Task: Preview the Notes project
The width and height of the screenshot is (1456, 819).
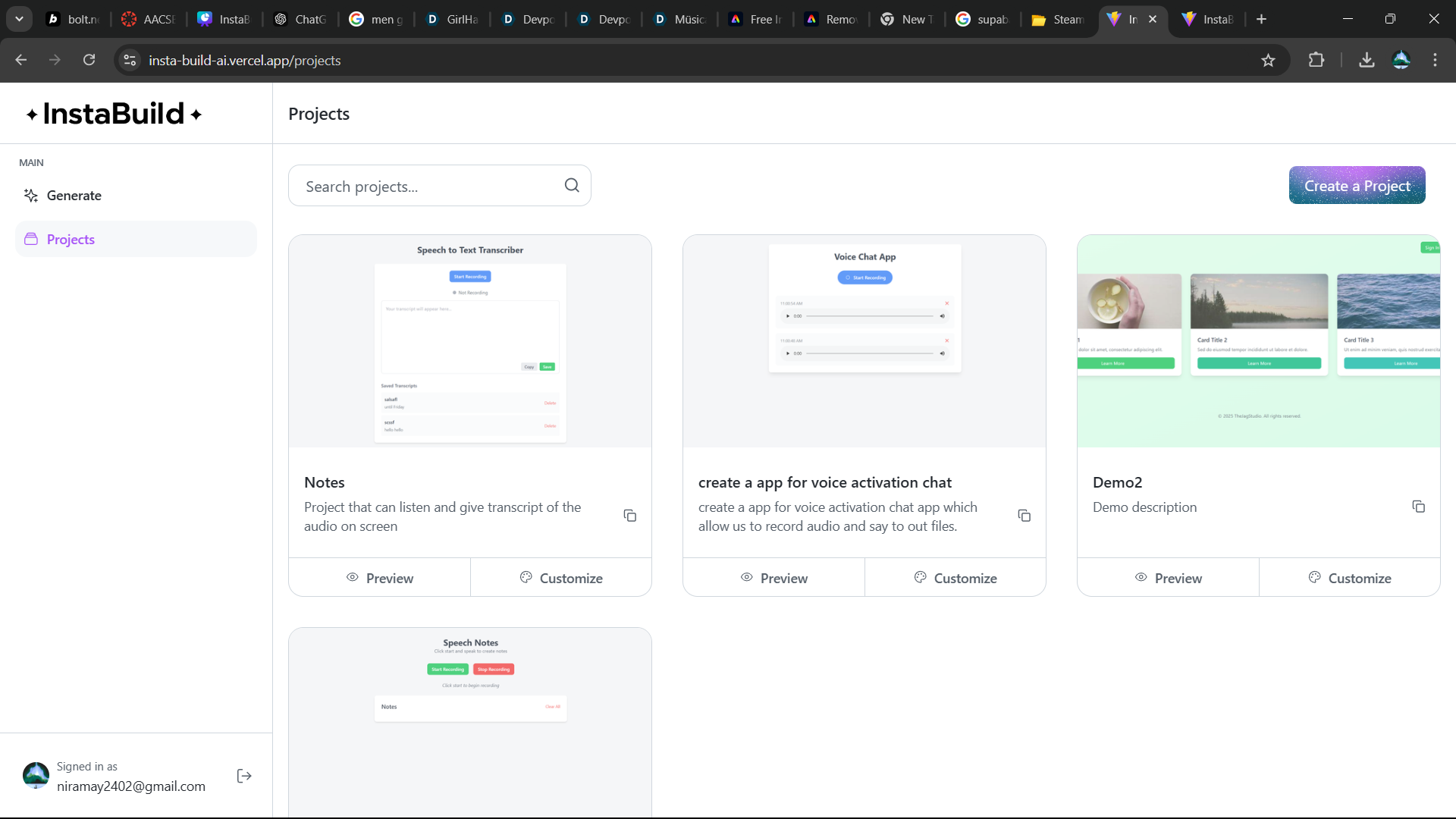Action: [379, 578]
